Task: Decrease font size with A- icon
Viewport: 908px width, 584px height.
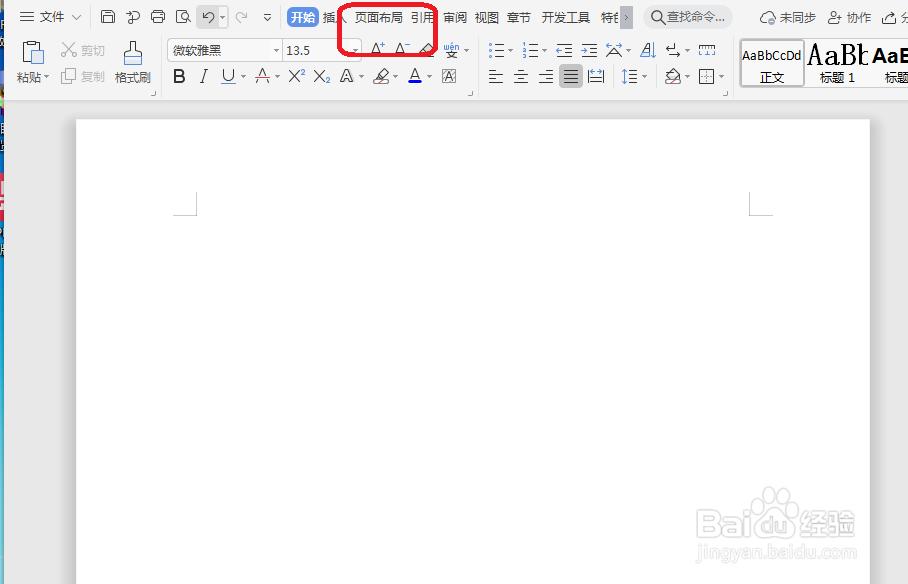Action: tap(402, 49)
